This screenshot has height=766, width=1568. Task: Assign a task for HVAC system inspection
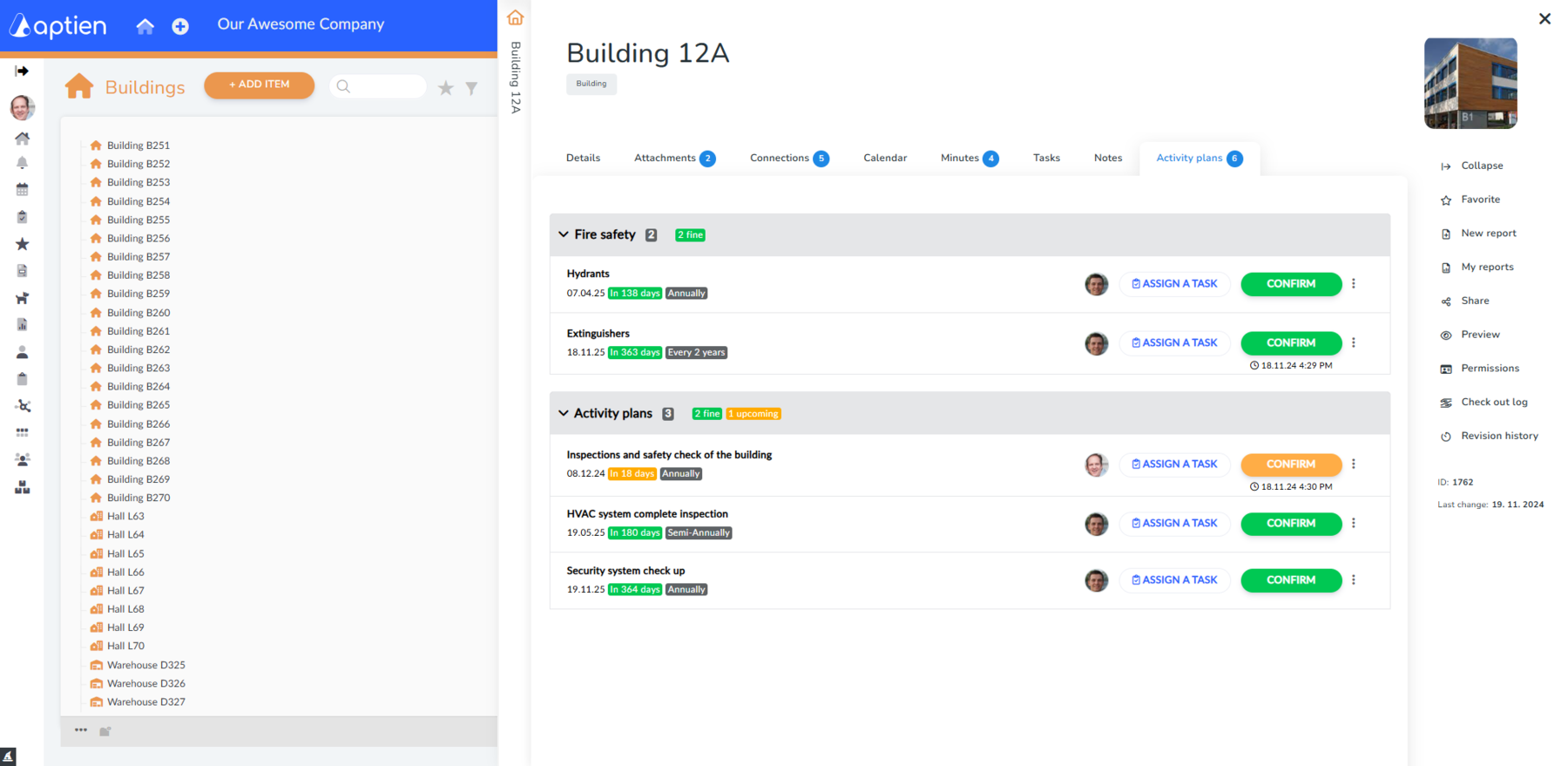pos(1174,524)
